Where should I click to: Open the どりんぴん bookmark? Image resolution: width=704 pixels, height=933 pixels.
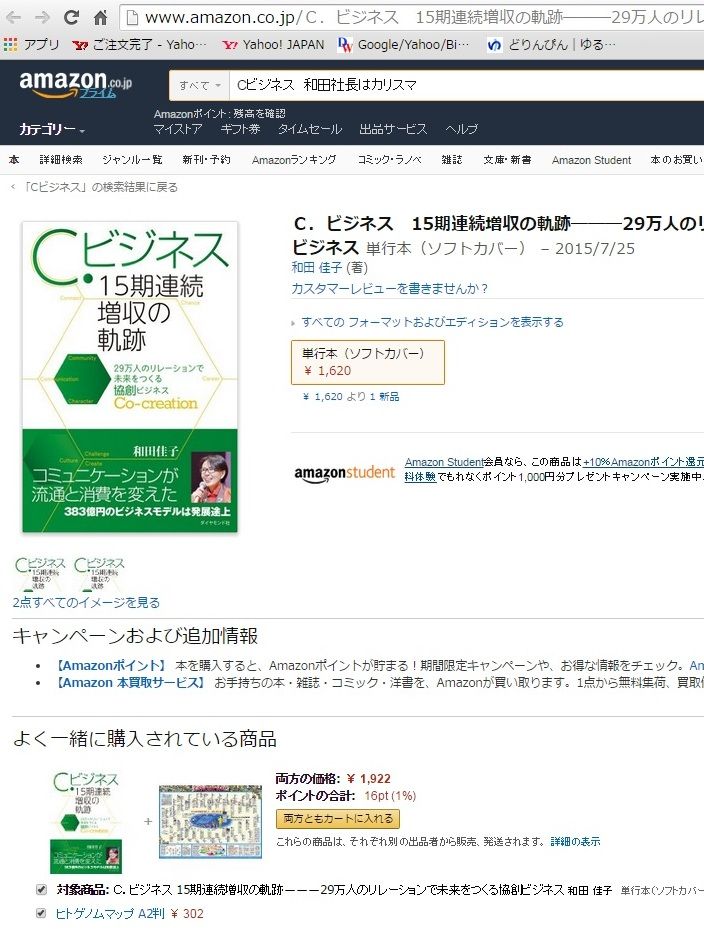click(x=551, y=45)
